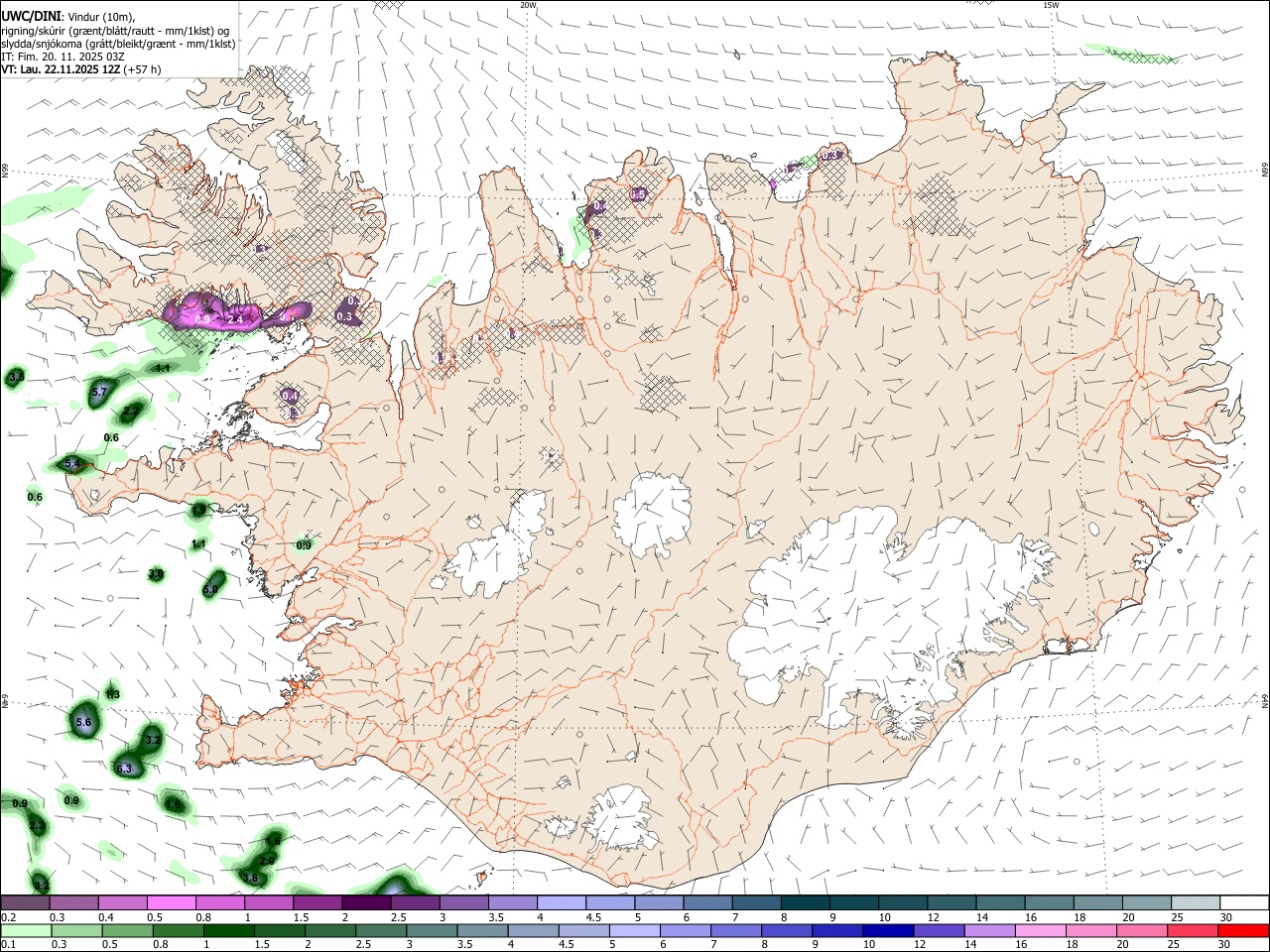This screenshot has height=952, width=1270.
Task: Select dark teal snow swatch labeled 8
Action: (805, 903)
